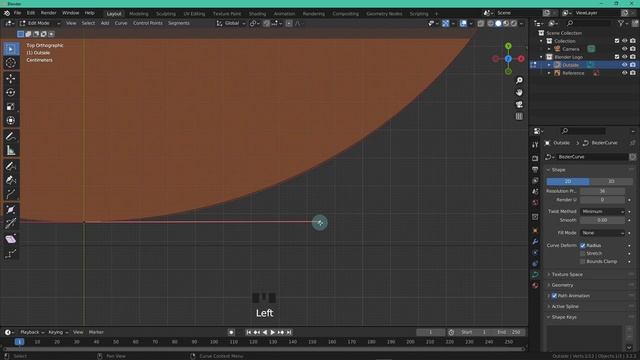
Task: Open Fill Mode None dropdown
Action: click(x=602, y=233)
